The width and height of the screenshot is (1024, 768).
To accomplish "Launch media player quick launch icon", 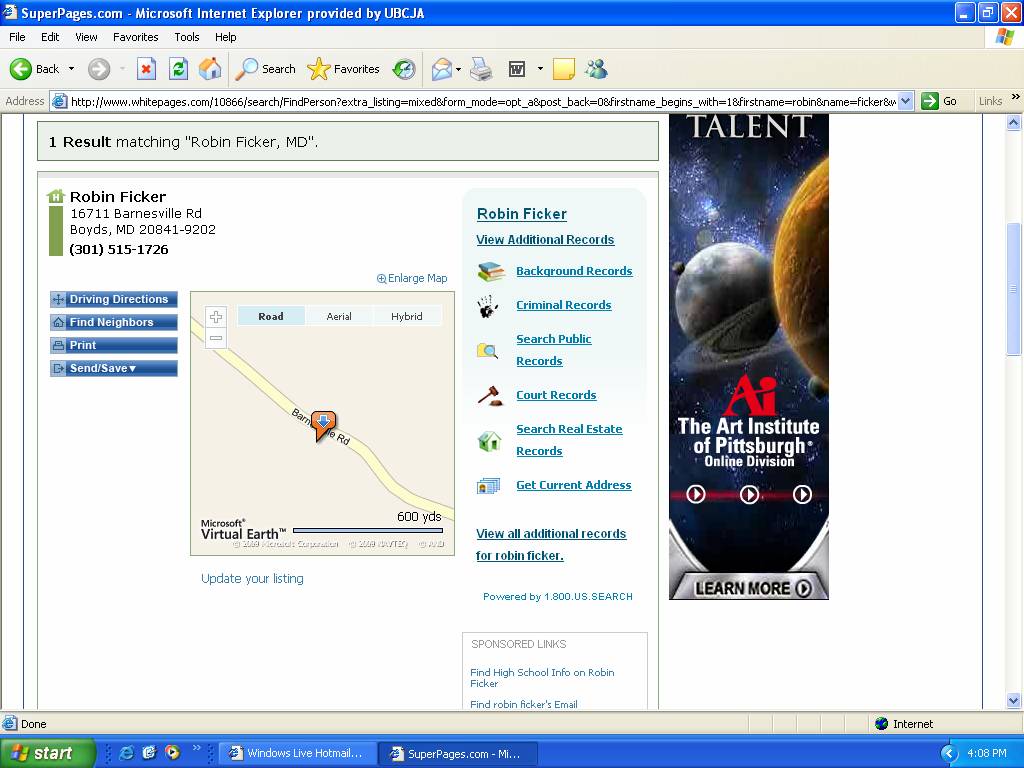I will (172, 752).
